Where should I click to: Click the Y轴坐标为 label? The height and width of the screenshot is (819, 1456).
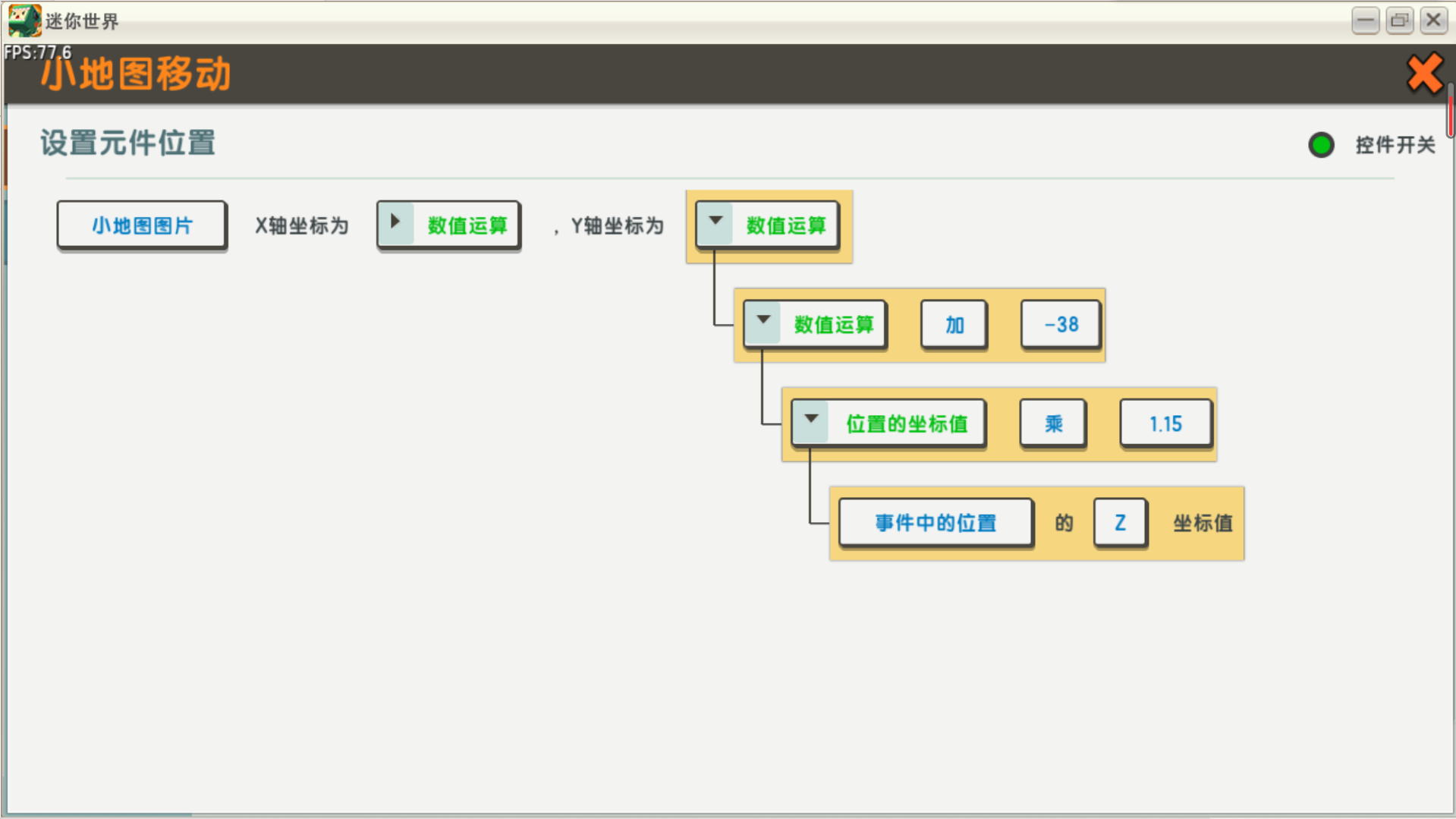(x=617, y=225)
